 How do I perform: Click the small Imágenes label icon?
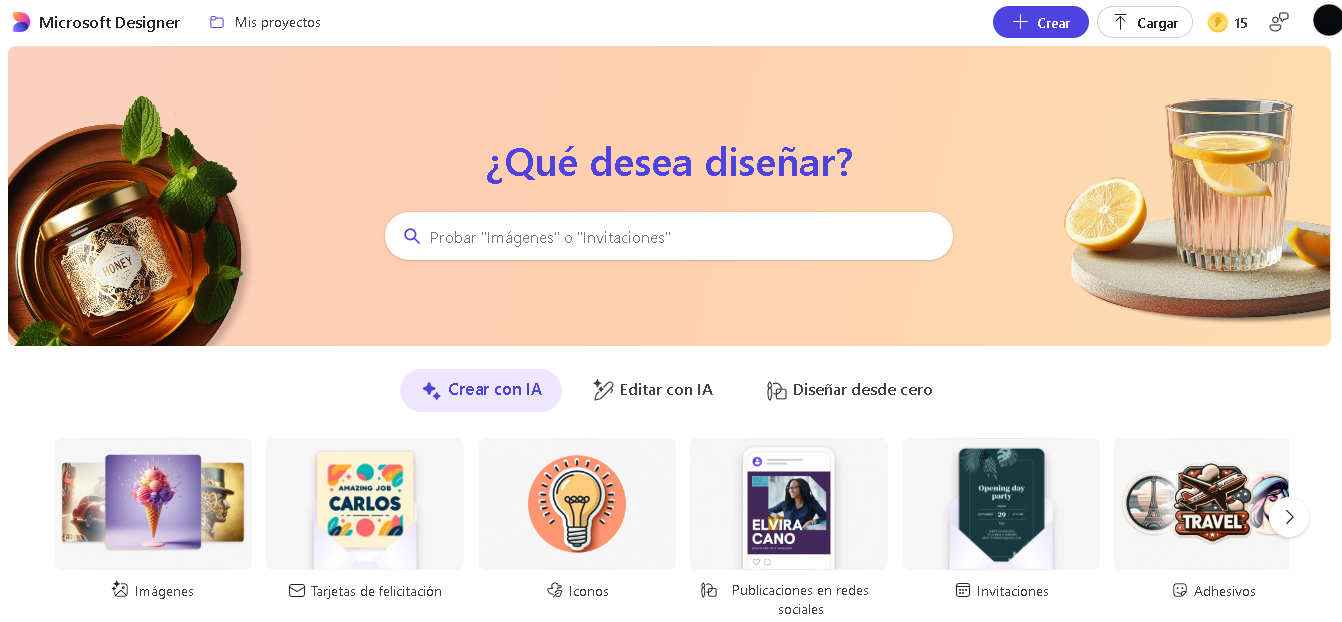120,590
